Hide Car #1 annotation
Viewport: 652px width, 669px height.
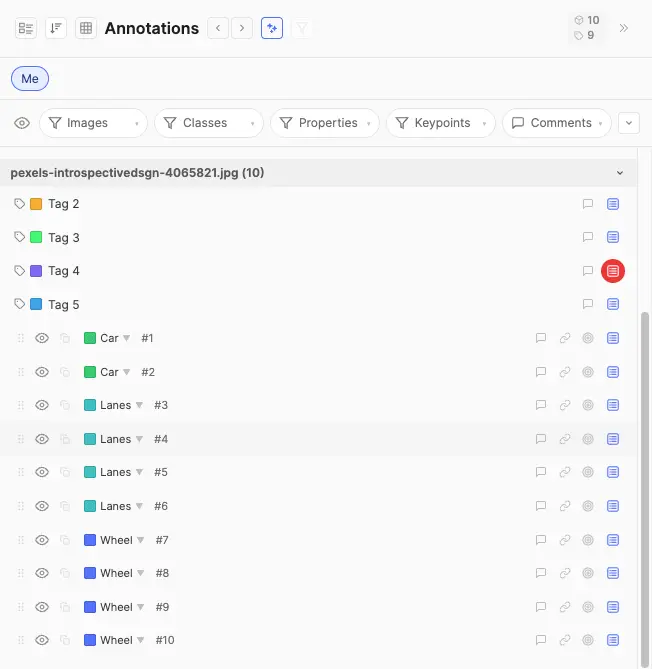(42, 338)
